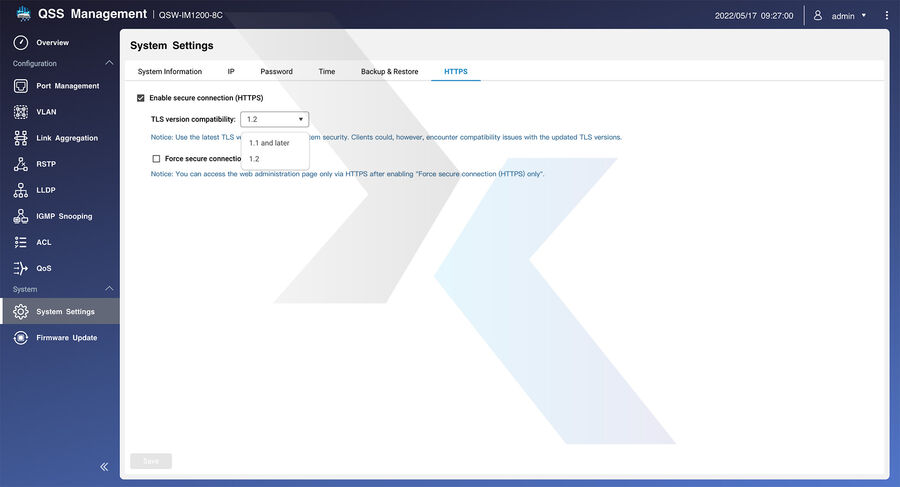Click the IGMP Snooping icon
This screenshot has width=900, height=487.
tap(20, 216)
